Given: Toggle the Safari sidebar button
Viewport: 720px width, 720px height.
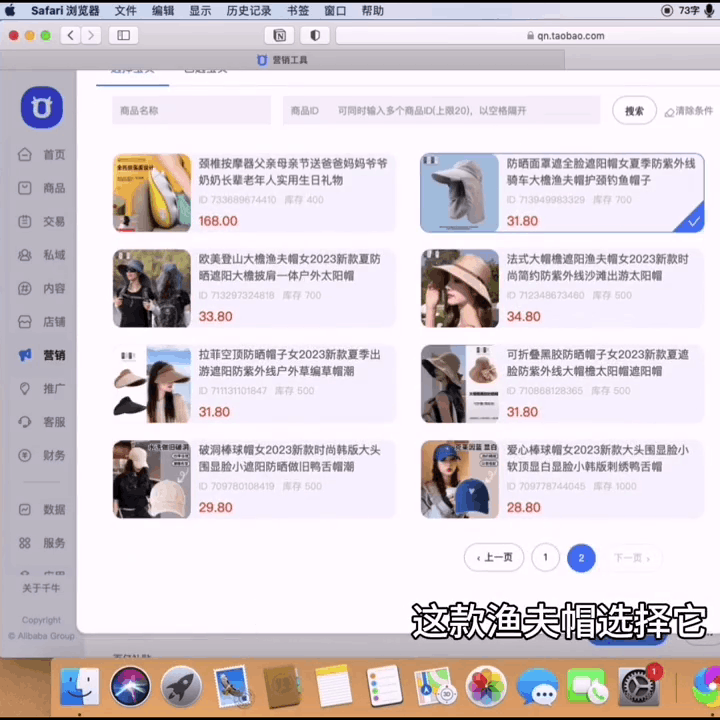Looking at the screenshot, I should [124, 35].
